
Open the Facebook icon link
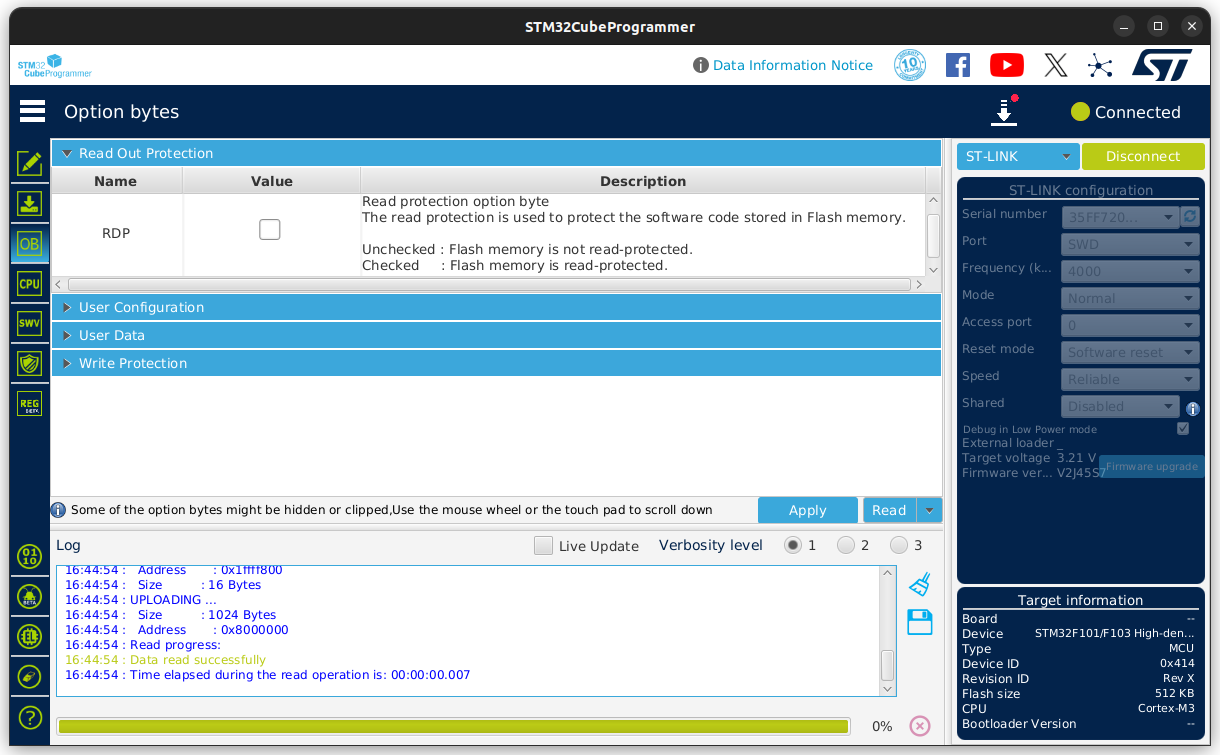coord(958,65)
